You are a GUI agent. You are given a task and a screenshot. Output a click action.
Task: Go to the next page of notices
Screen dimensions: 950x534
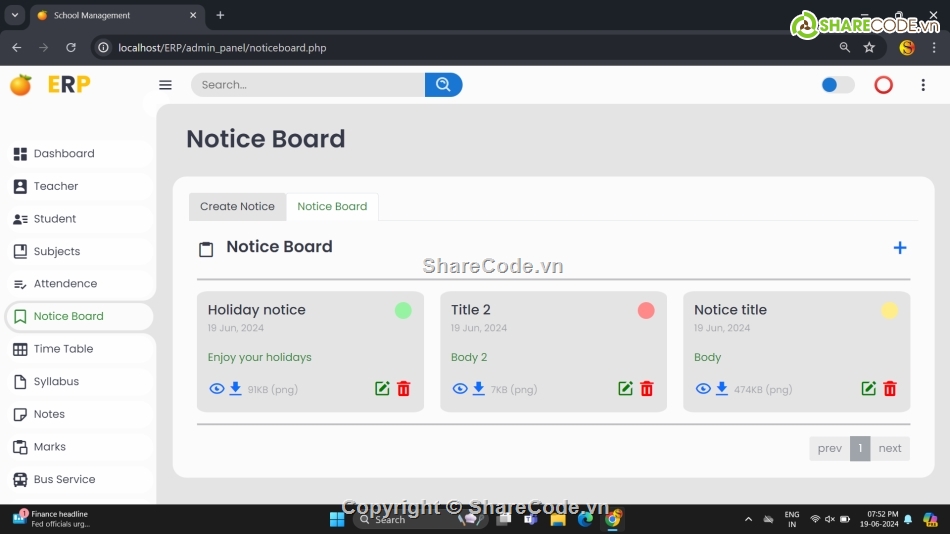889,448
